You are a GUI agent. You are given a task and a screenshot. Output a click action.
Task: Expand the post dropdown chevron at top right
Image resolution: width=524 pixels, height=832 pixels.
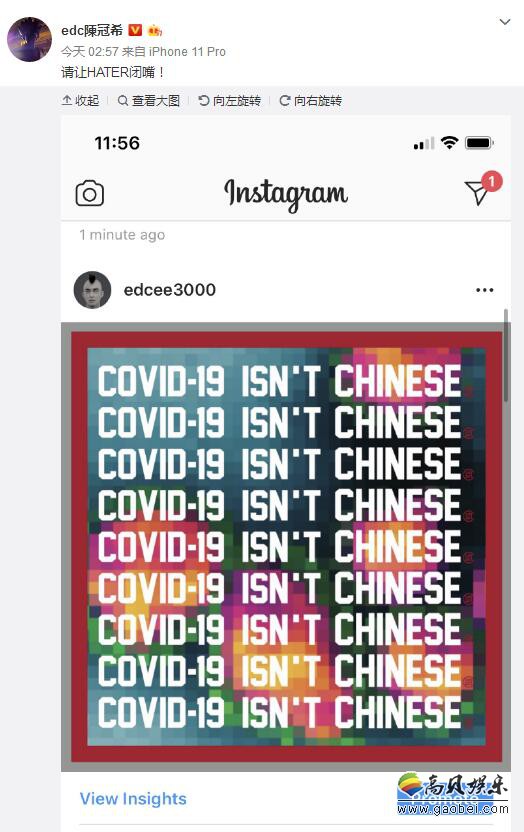[505, 22]
